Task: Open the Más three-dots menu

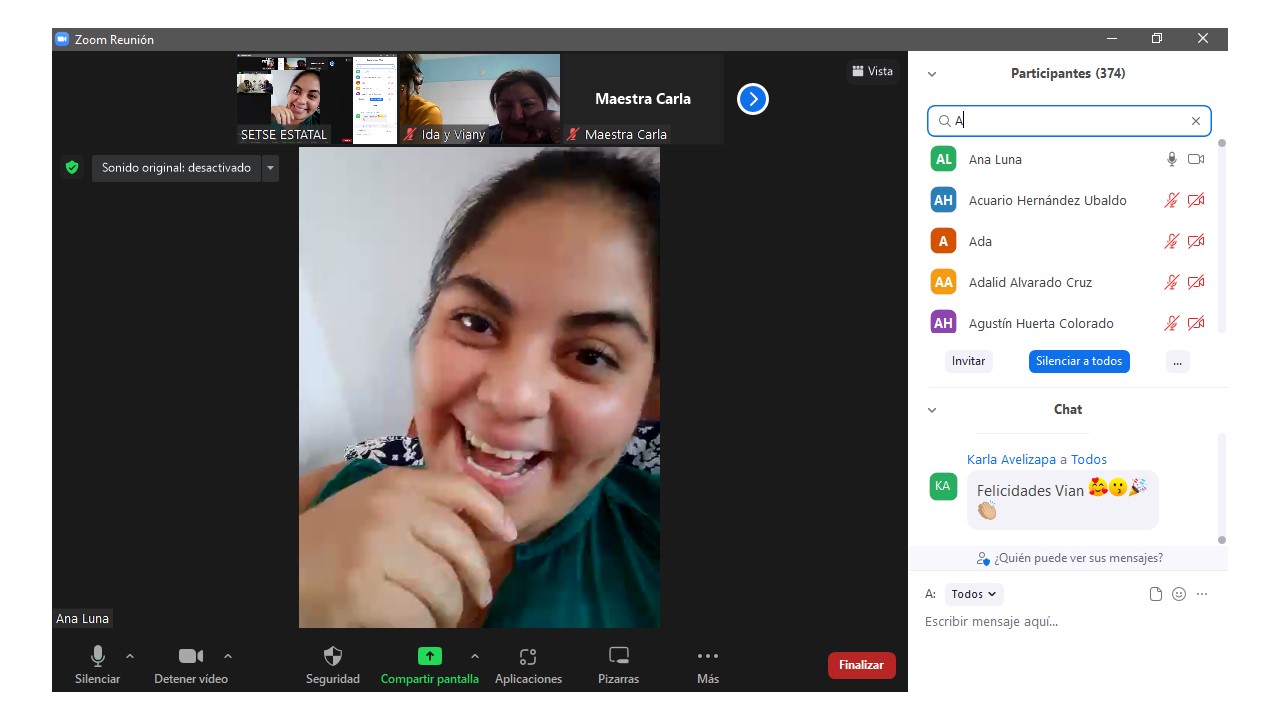Action: (x=708, y=656)
